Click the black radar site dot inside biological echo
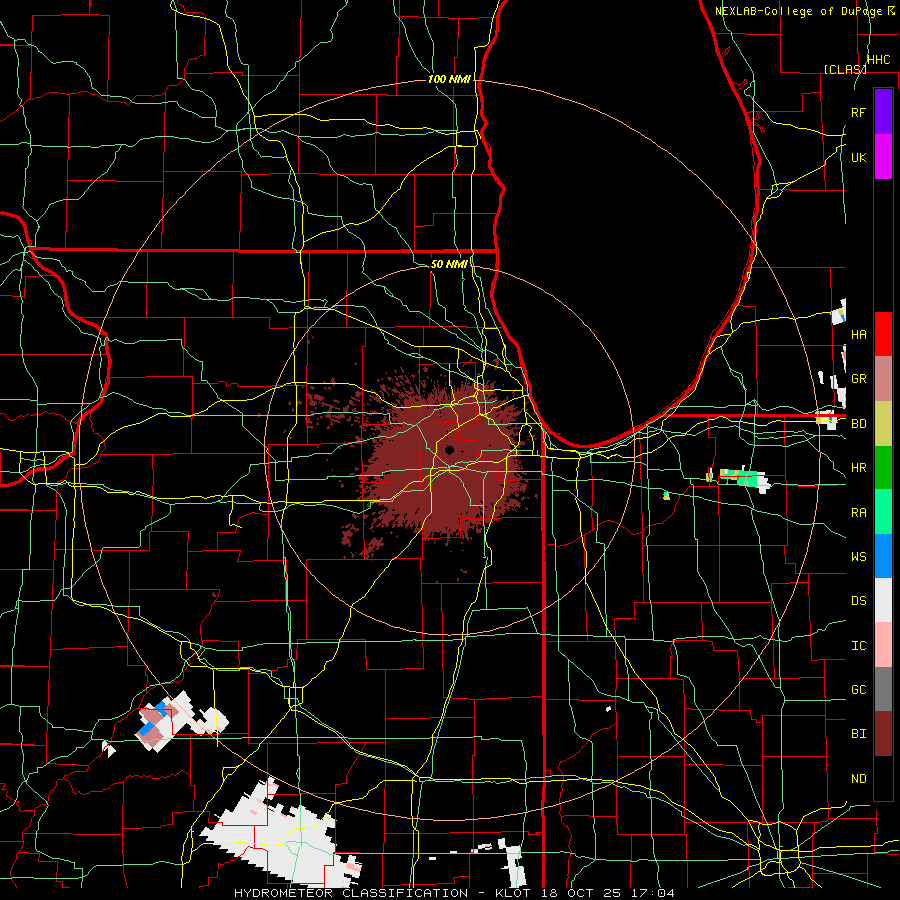The height and width of the screenshot is (900, 900). click(x=449, y=450)
